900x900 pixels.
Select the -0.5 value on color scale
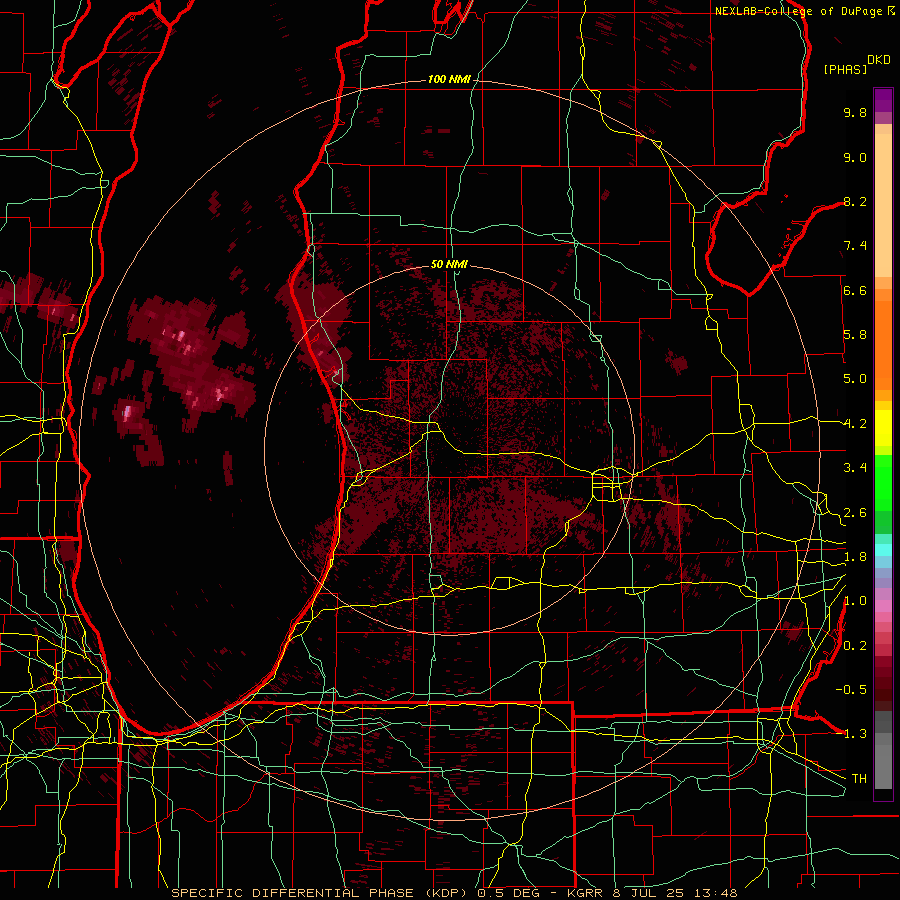pyautogui.click(x=852, y=690)
